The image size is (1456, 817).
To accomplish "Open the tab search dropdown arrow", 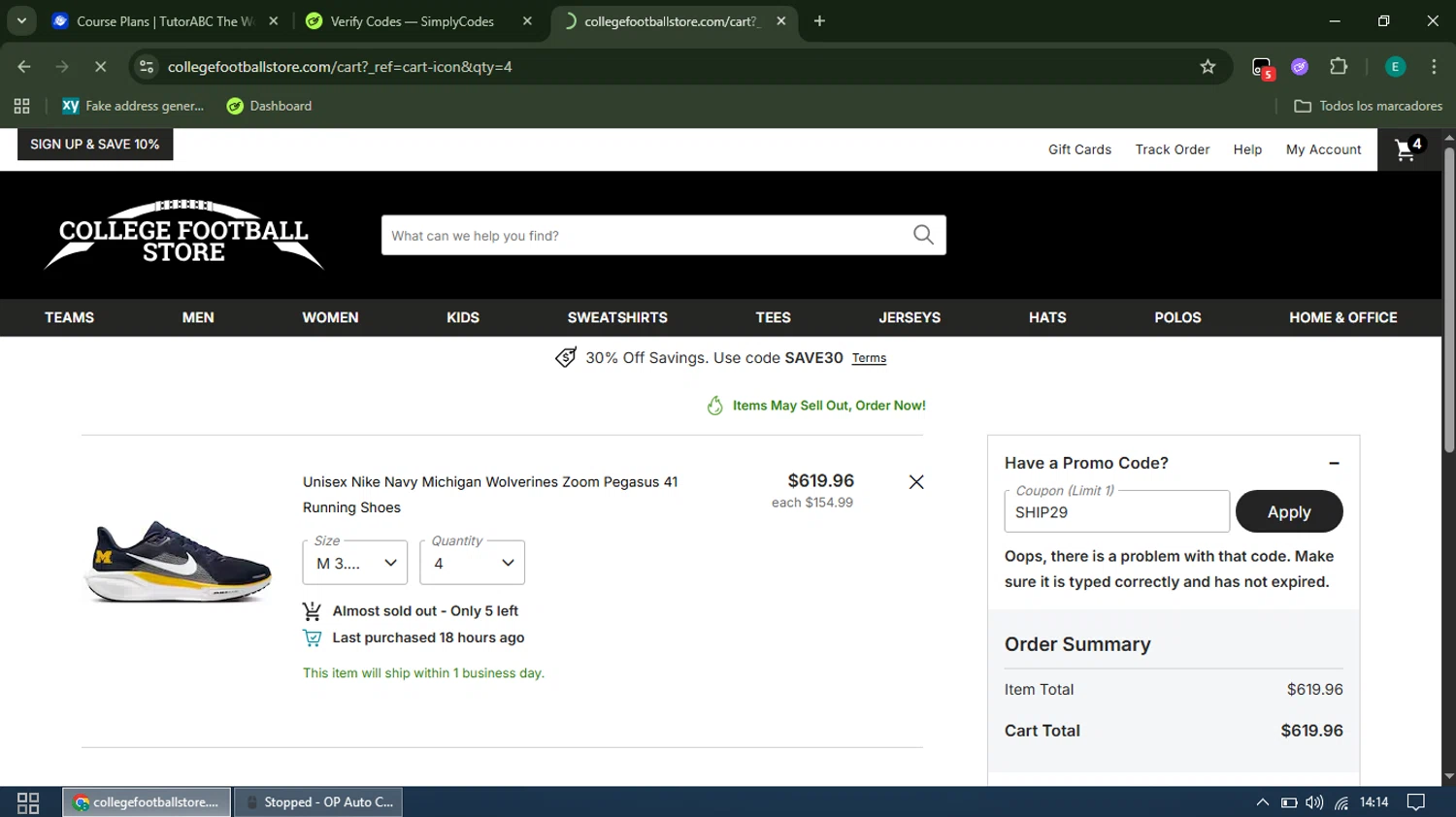I will pyautogui.click(x=21, y=20).
